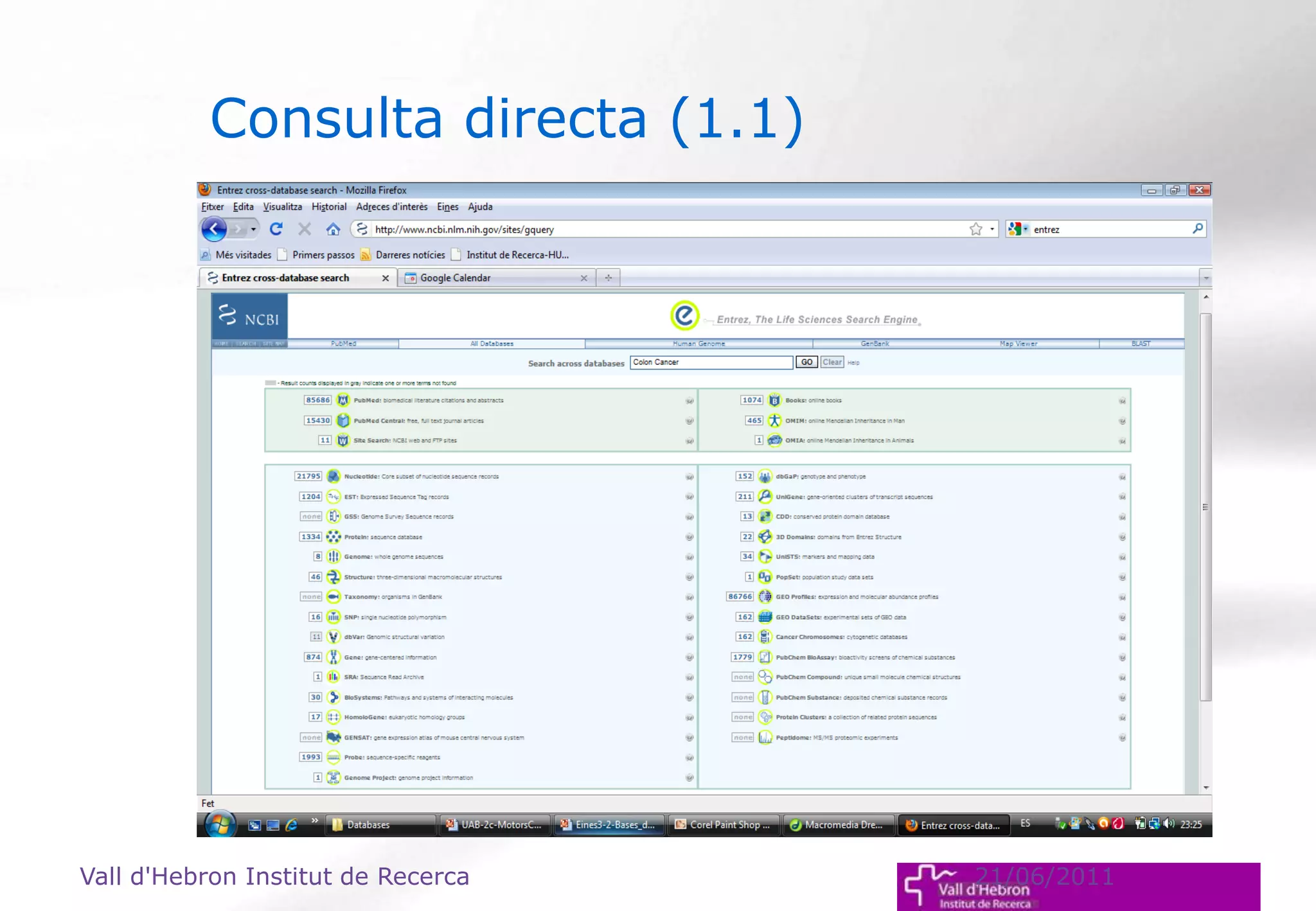The height and width of the screenshot is (911, 1316).
Task: Click the Taxonomy fish icon
Action: [x=333, y=597]
